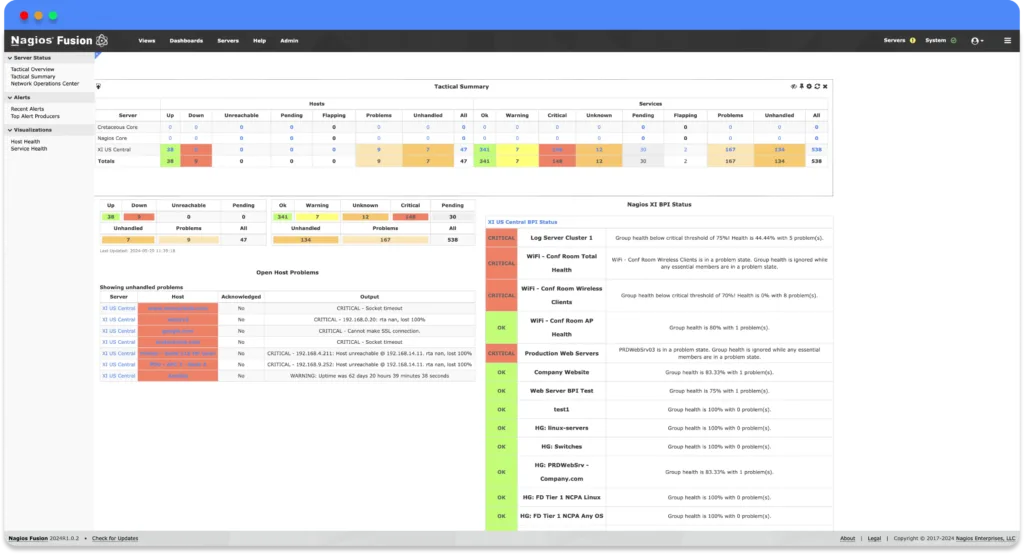This screenshot has width=1024, height=554.
Task: Click the OK status for Company Website
Action: [502, 372]
